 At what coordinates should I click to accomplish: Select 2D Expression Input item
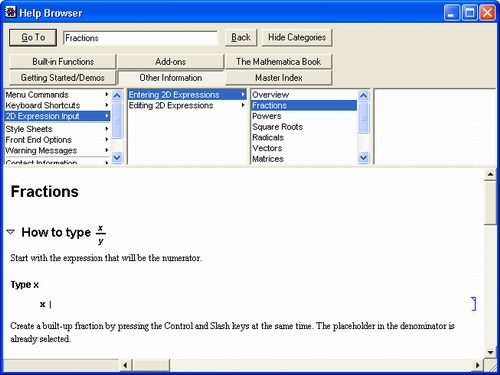57,116
